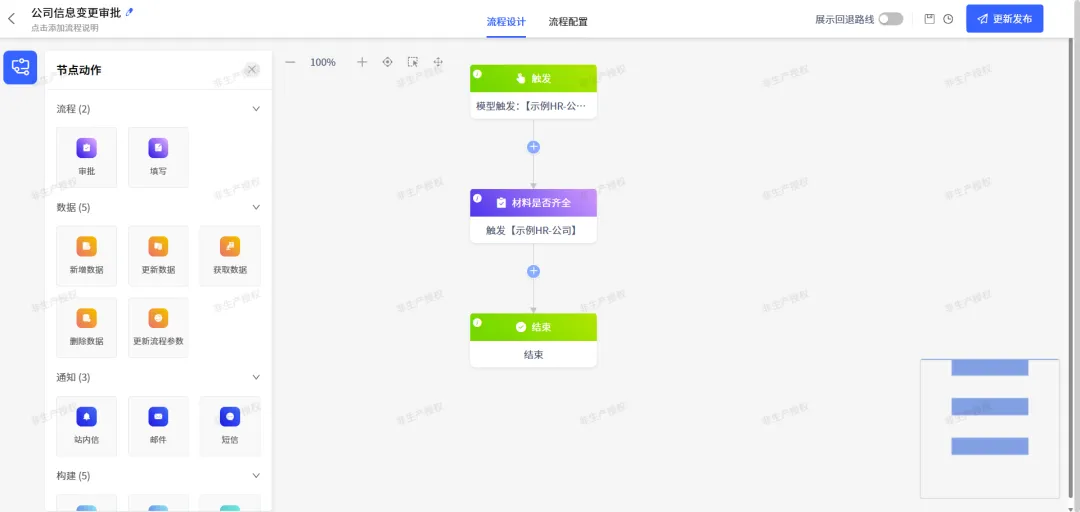The height and width of the screenshot is (512, 1080).
Task: Select the 删除数据 node action
Action: [x=87, y=327]
